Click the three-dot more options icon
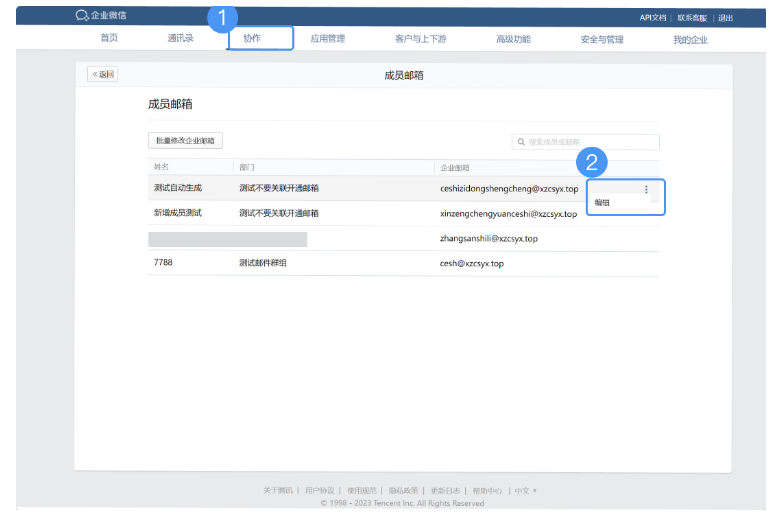Viewport: 778px width, 526px height. click(x=646, y=190)
